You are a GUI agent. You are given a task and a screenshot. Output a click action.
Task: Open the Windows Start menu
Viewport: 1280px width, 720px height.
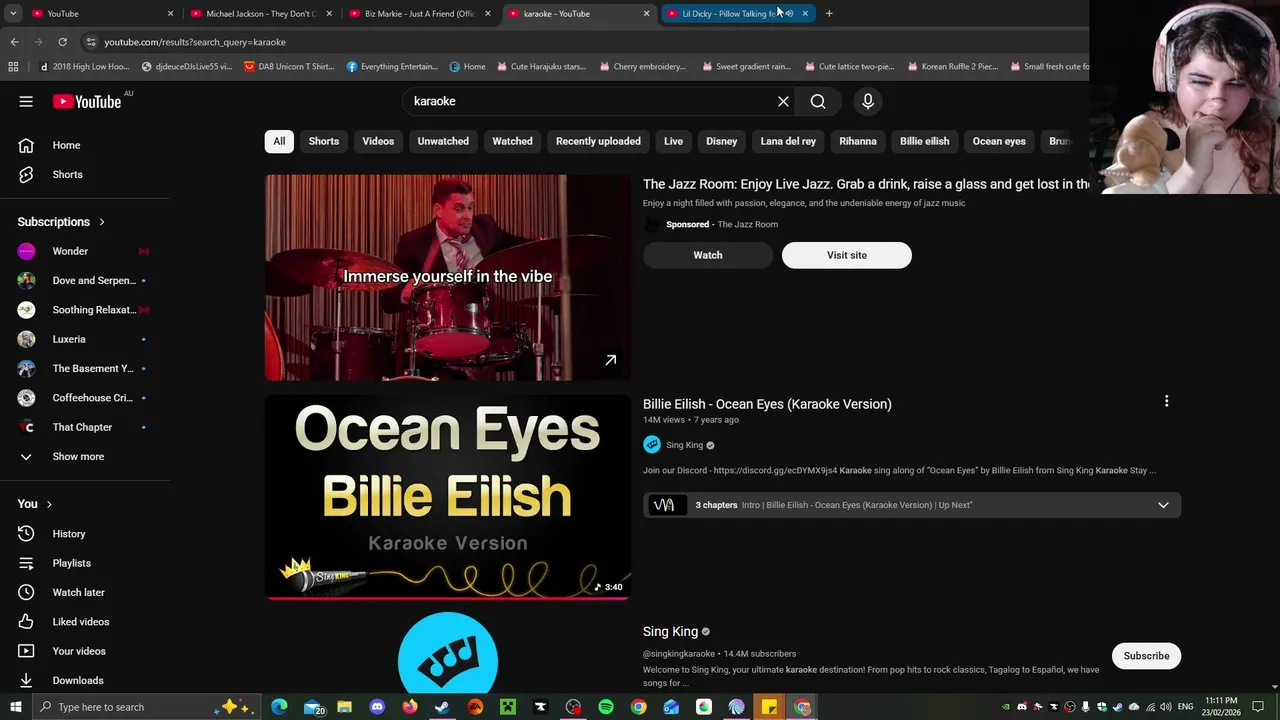point(15,707)
